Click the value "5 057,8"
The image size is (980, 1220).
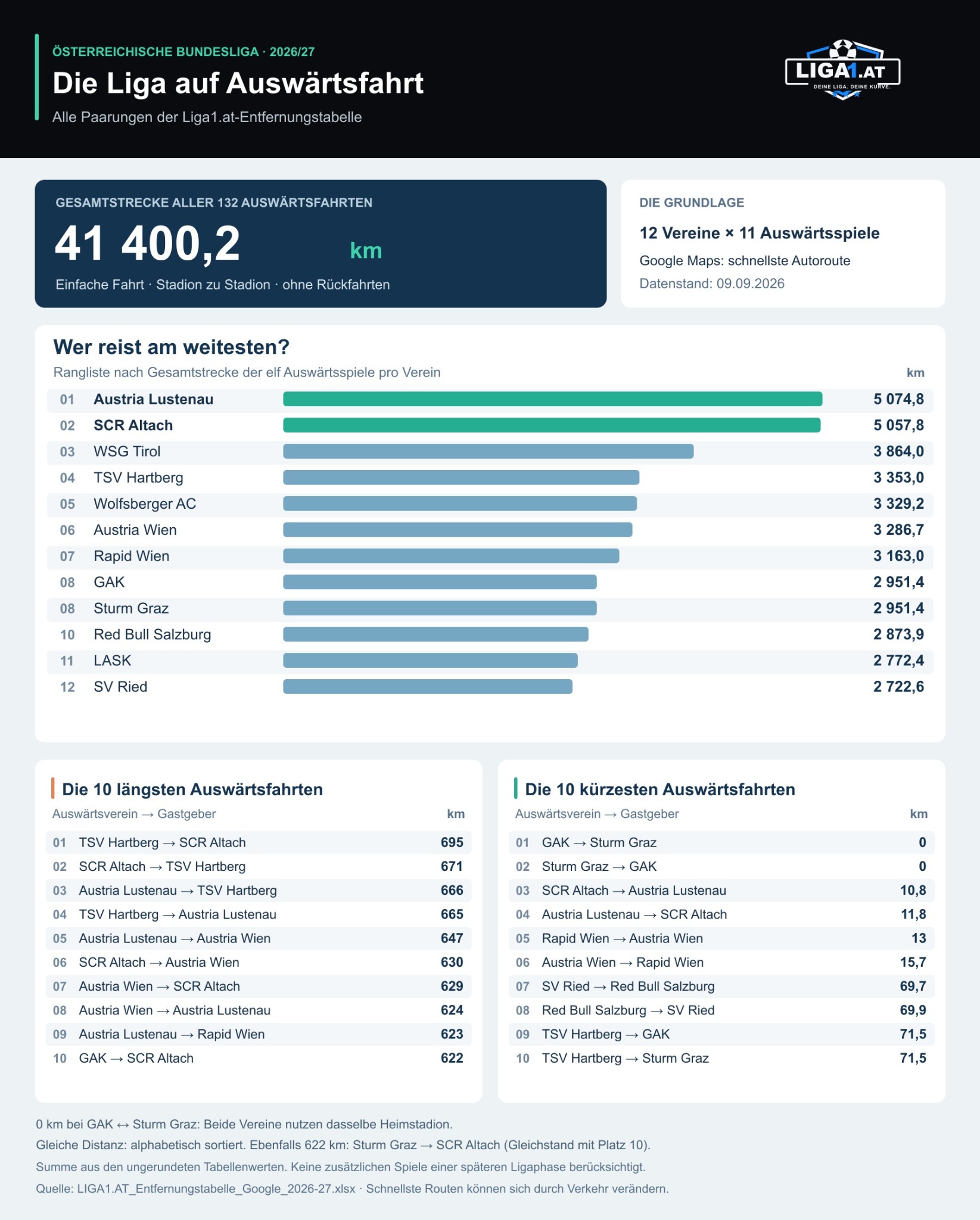[x=899, y=425]
